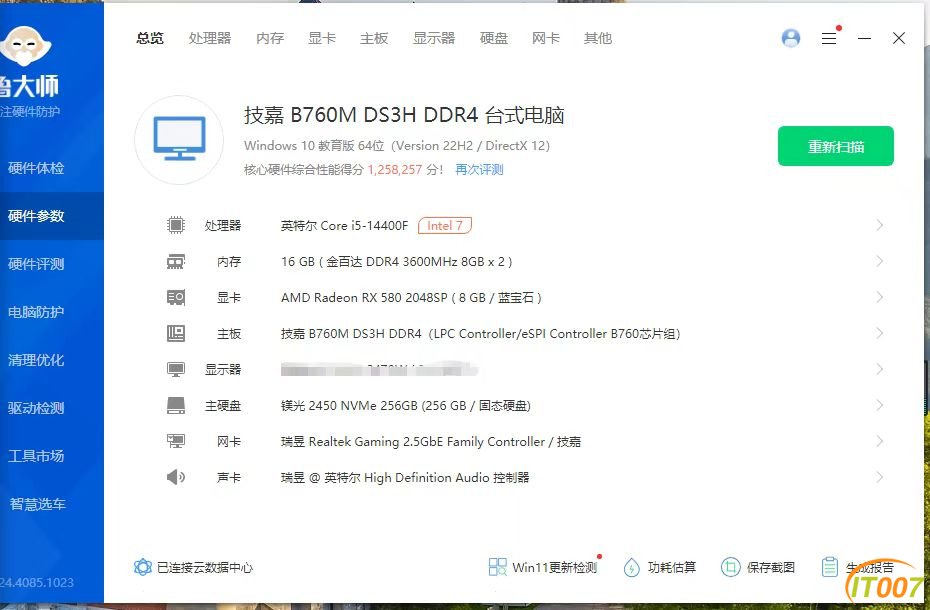
Task: Expand the 处理器 row chevron
Action: [x=880, y=225]
